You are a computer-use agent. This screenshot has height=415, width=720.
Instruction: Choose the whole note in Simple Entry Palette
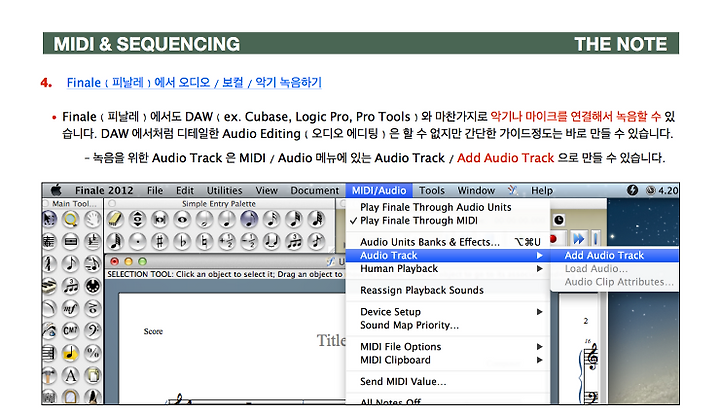click(x=182, y=219)
